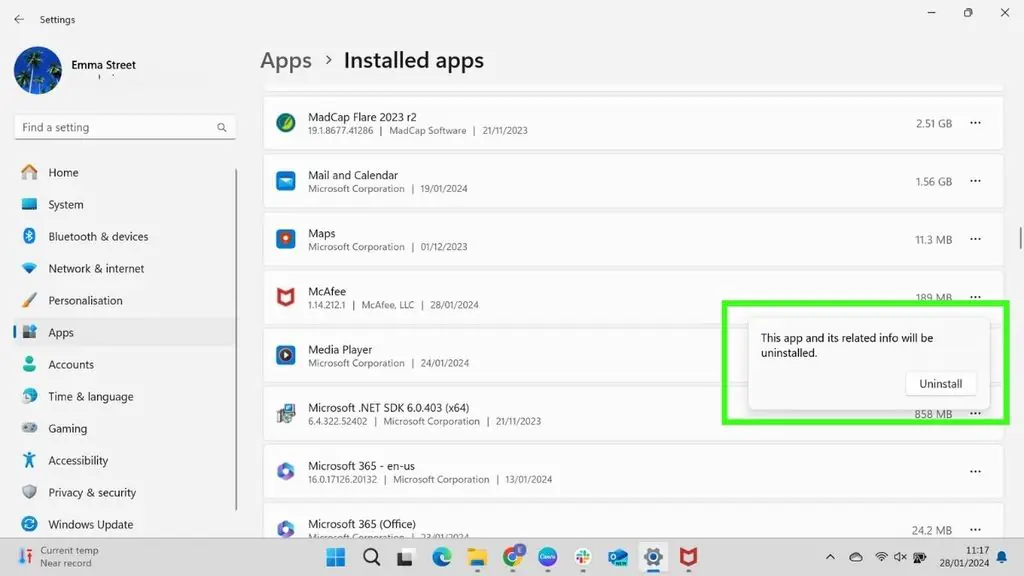Viewport: 1024px width, 576px height.
Task: Launch Microsoft Edge from the taskbar
Action: point(441,557)
